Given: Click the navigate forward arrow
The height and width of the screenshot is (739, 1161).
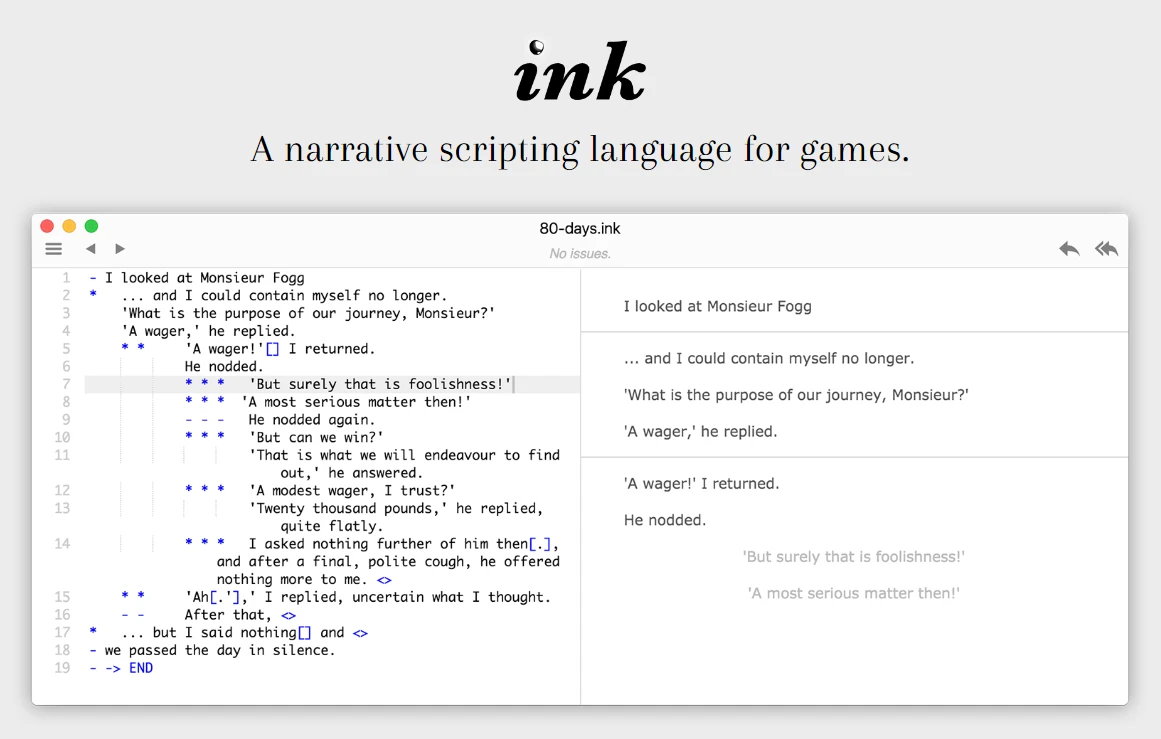Looking at the screenshot, I should [x=120, y=249].
